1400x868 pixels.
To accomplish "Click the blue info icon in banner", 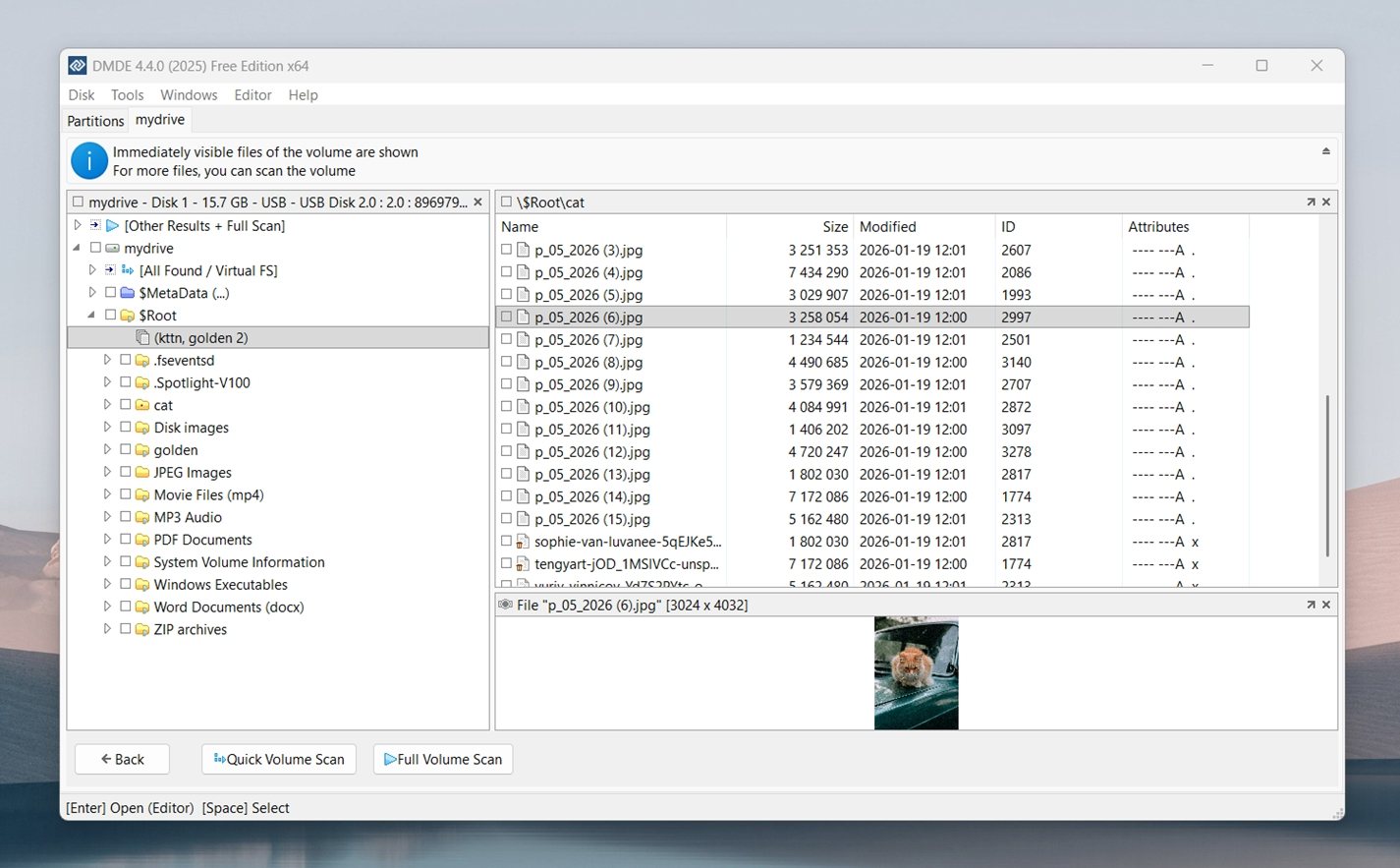I will 89,161.
